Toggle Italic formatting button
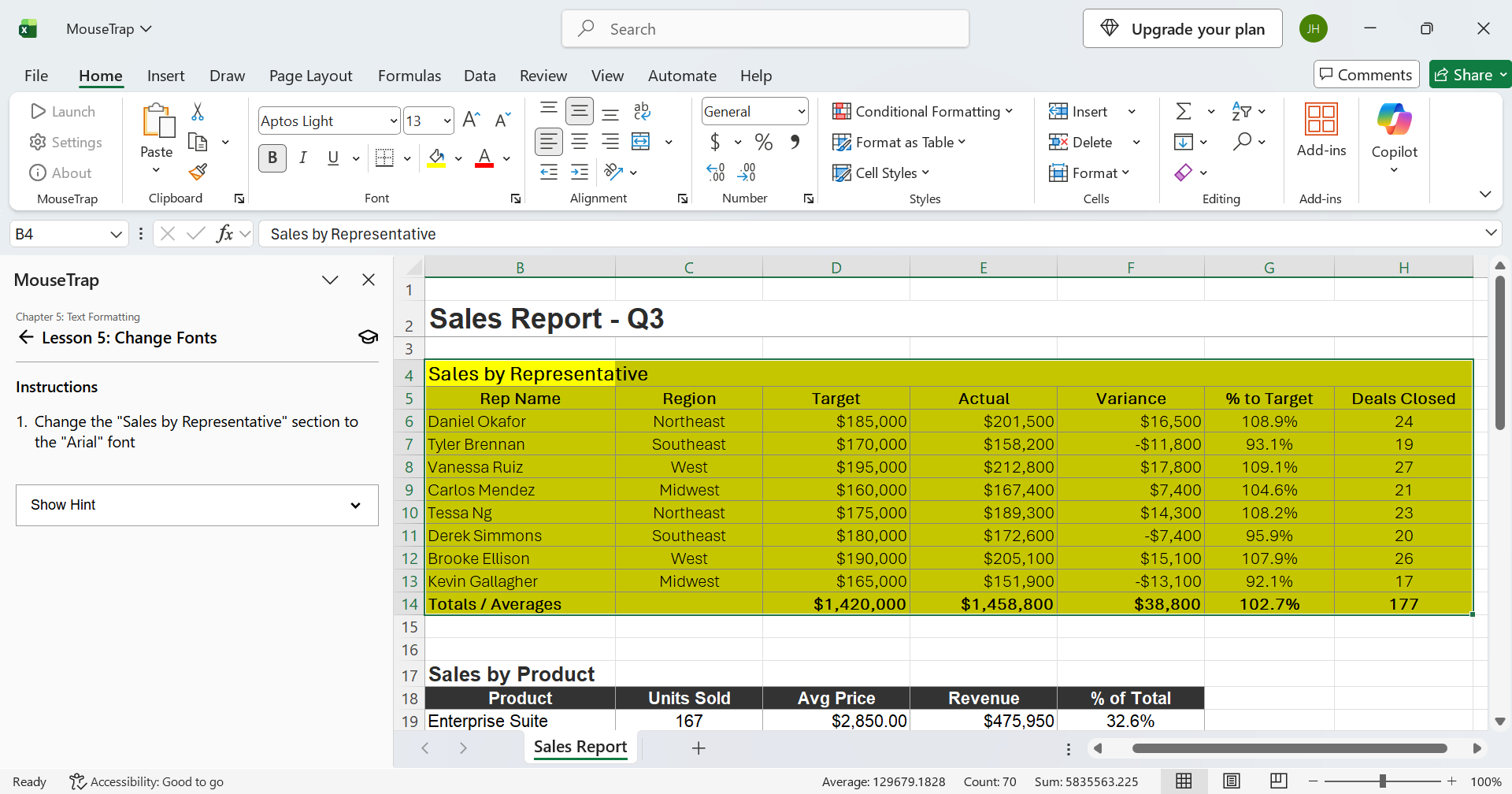 click(303, 158)
